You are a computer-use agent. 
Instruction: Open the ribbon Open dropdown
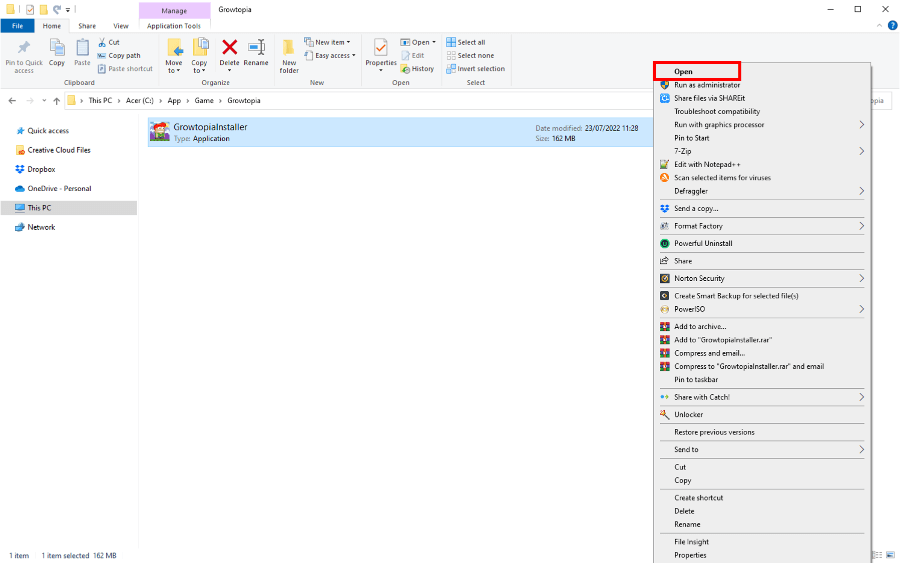click(418, 42)
